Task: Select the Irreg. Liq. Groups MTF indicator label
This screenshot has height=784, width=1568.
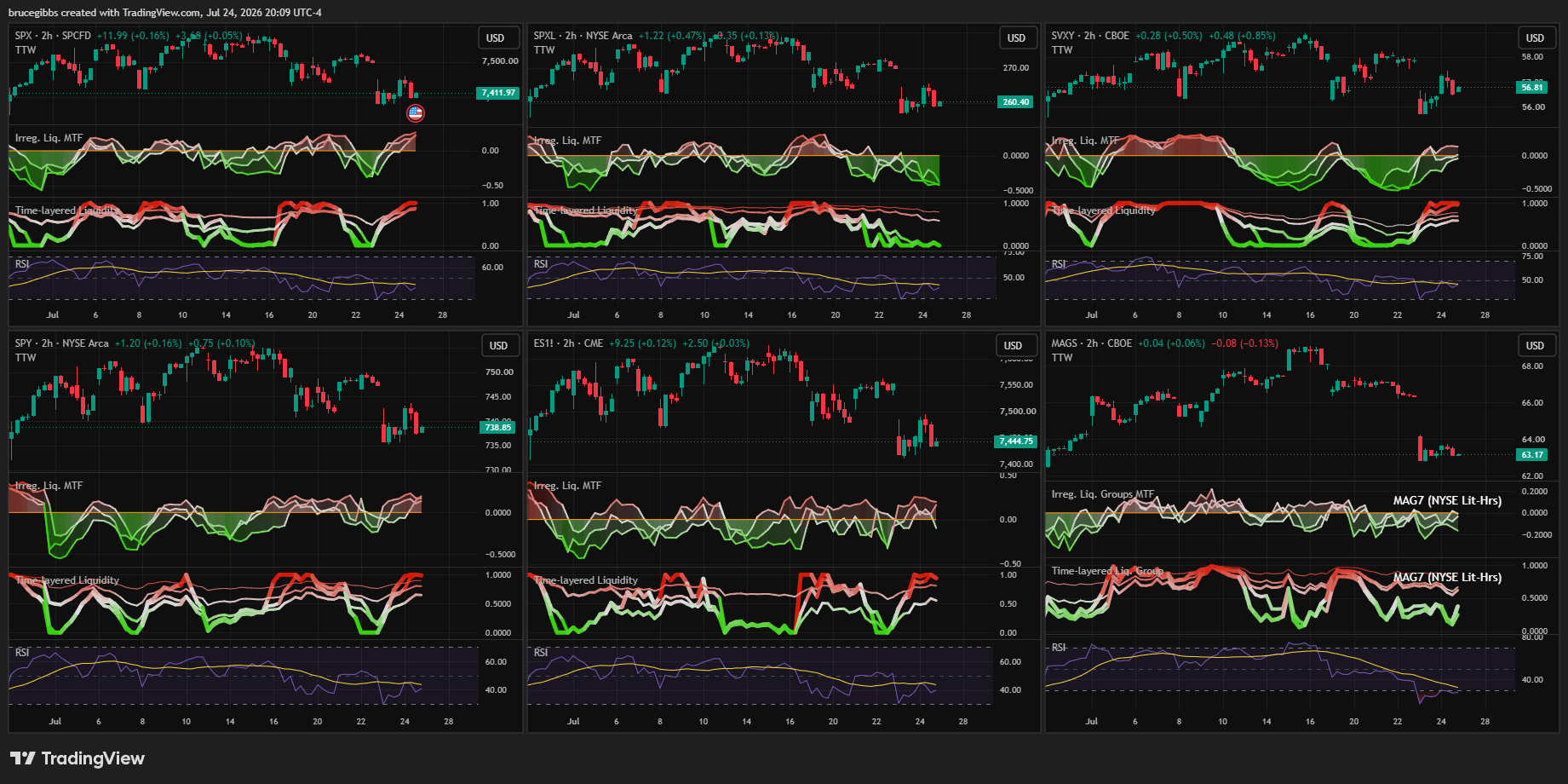Action: point(1102,494)
